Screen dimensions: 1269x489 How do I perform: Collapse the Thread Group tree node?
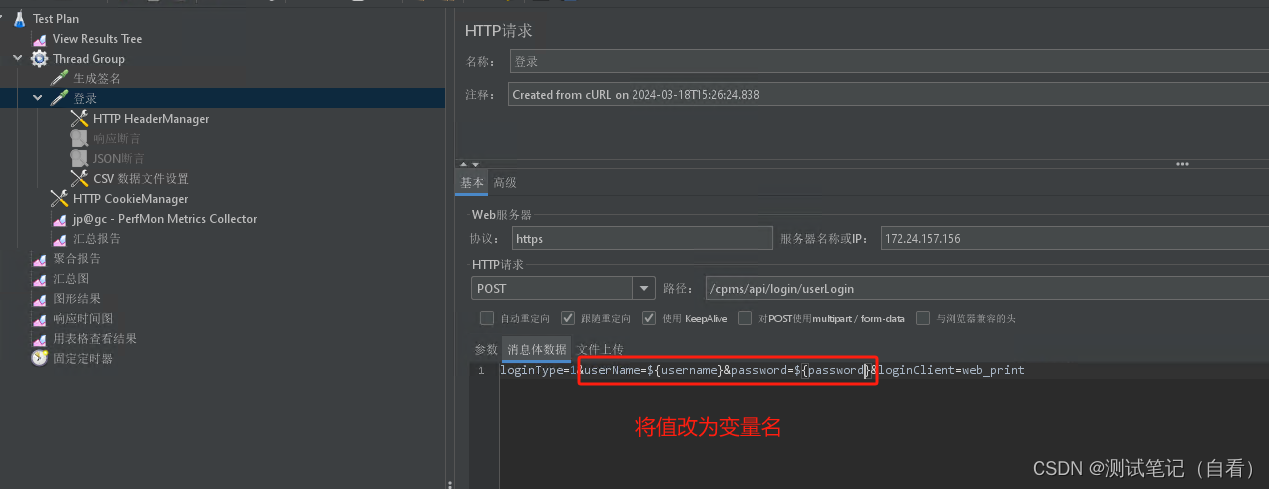coord(18,58)
